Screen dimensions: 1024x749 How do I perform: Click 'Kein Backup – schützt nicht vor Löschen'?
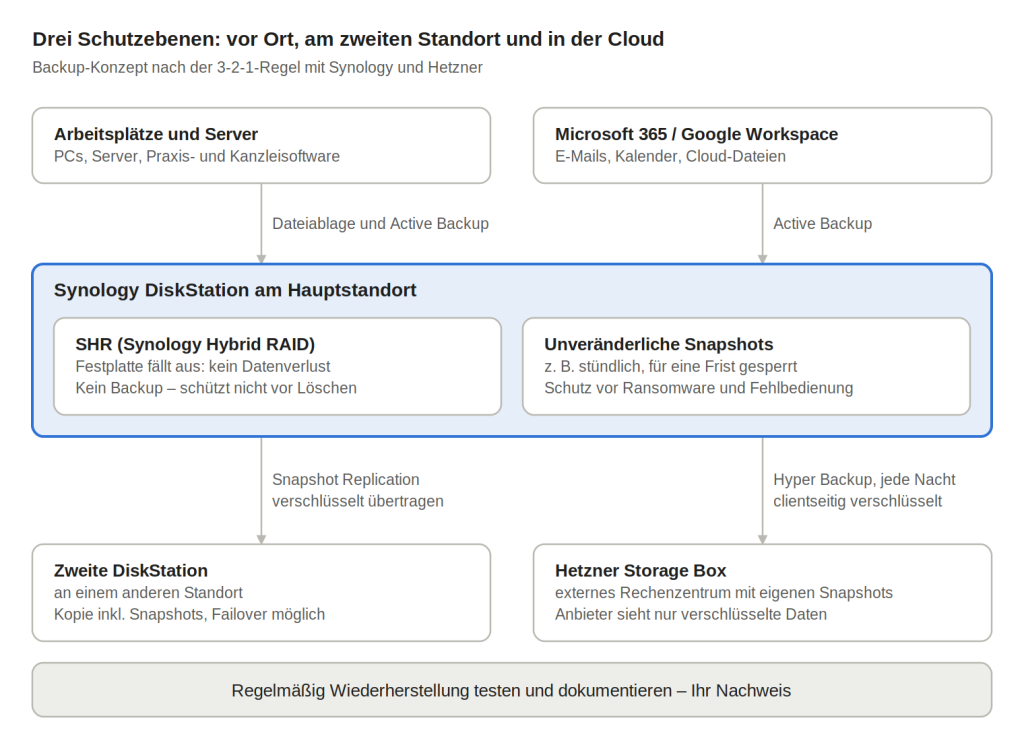(x=216, y=388)
